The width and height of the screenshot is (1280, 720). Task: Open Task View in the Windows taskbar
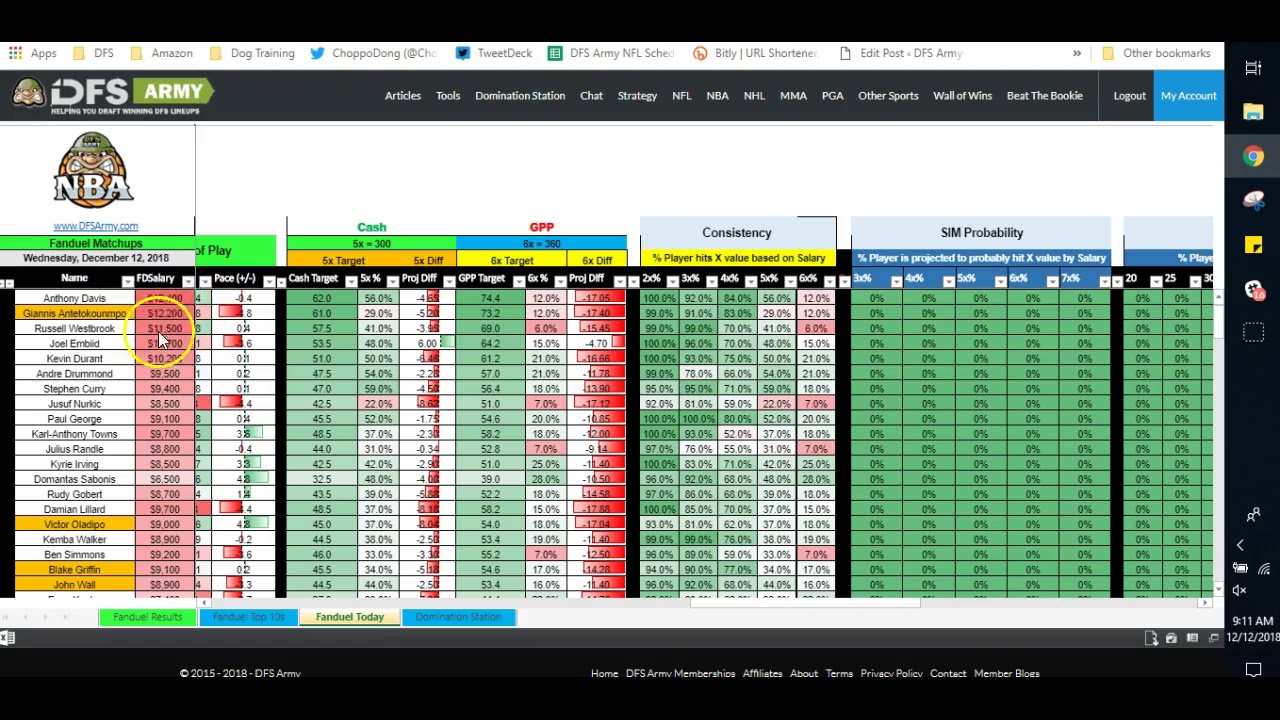[1253, 68]
